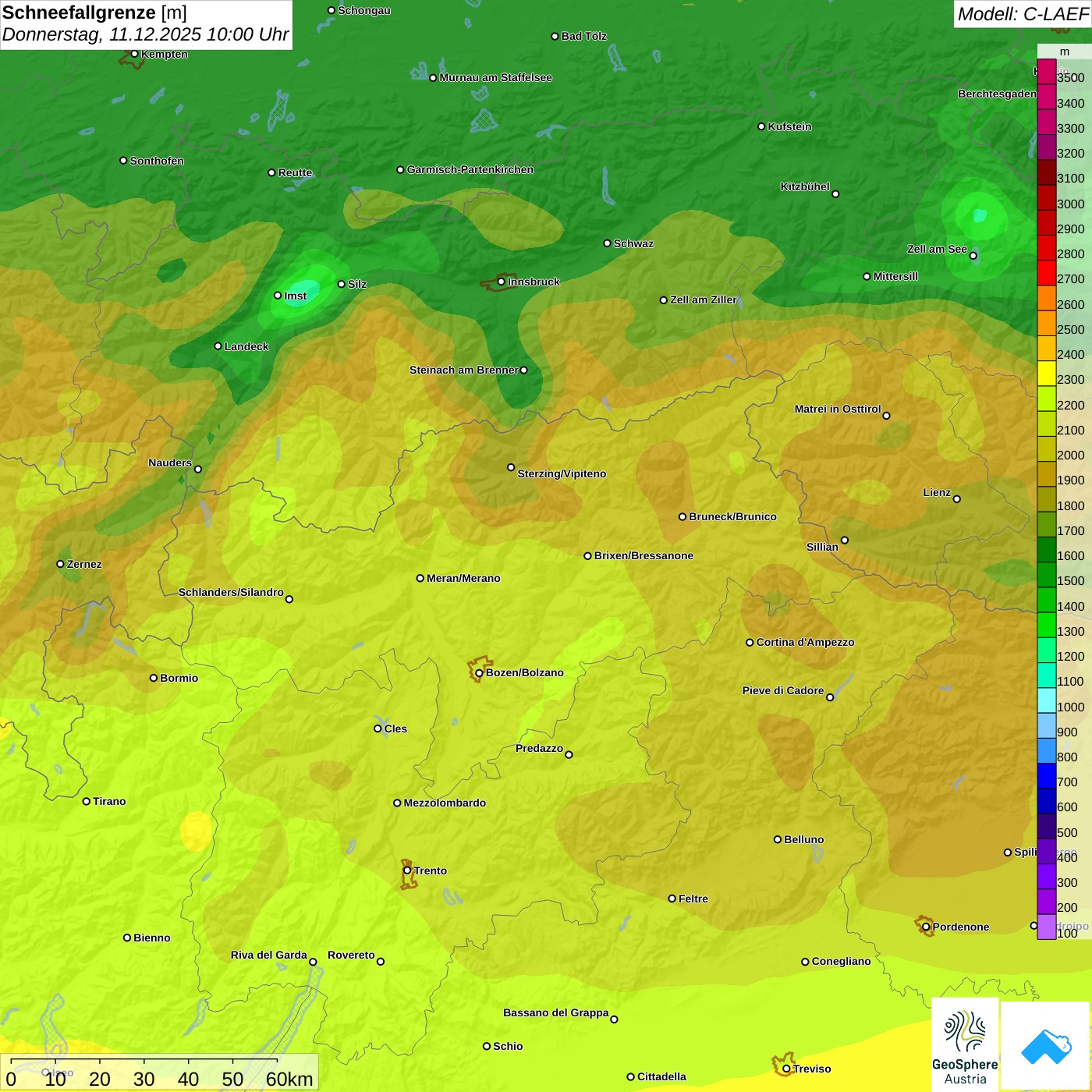Click the Cittadella label
Image resolution: width=1092 pixels, height=1092 pixels.
pos(661,1076)
